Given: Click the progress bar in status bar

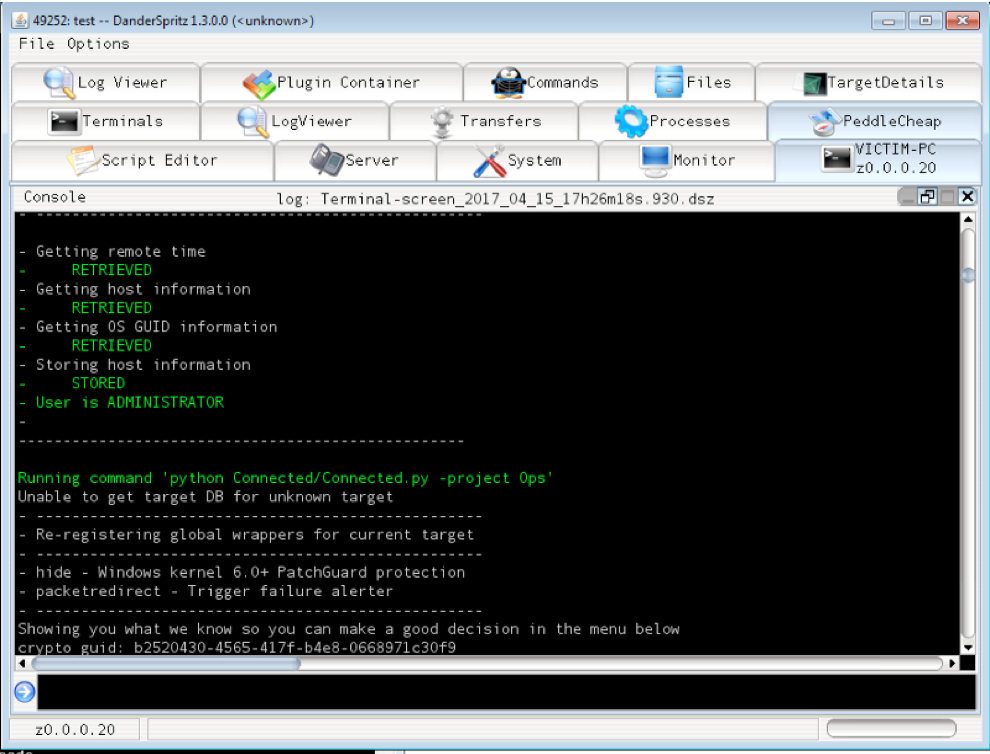Looking at the screenshot, I should point(891,729).
